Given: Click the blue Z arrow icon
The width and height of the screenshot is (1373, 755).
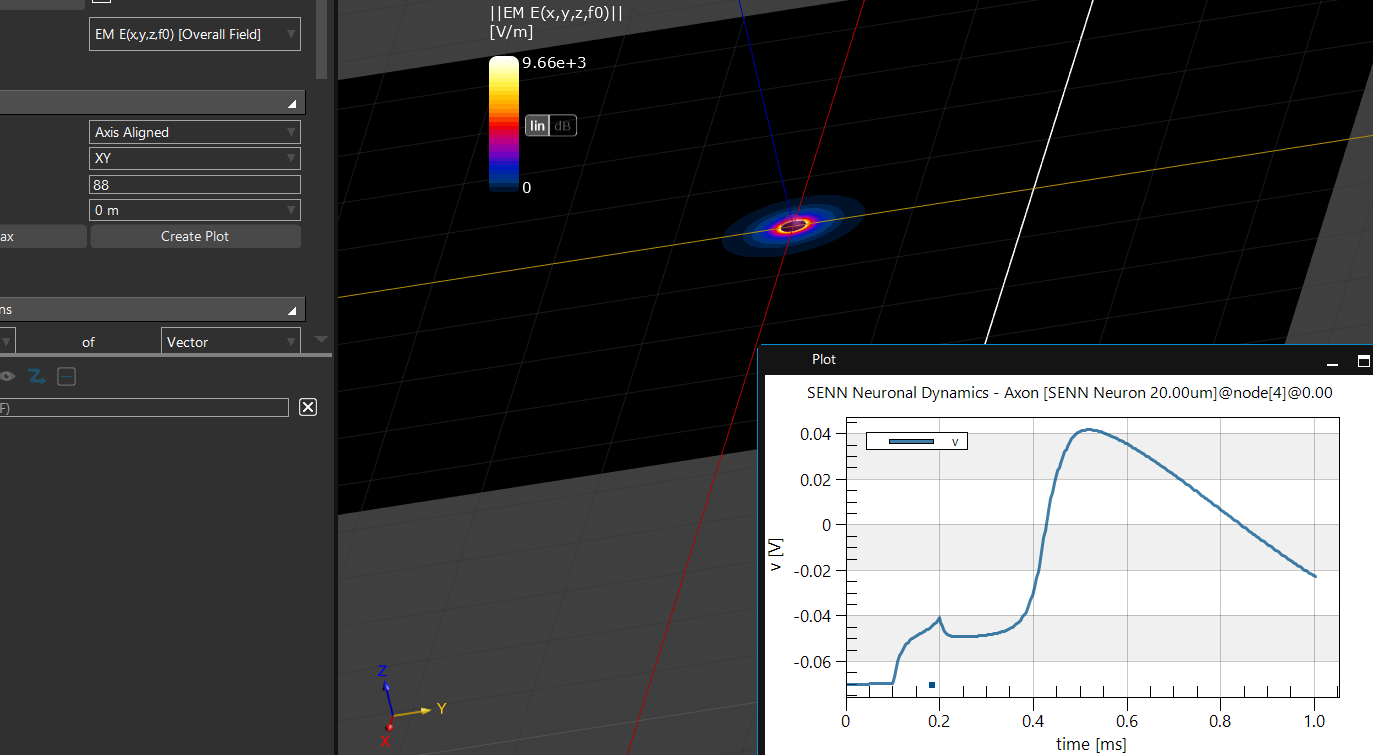Looking at the screenshot, I should click(x=37, y=376).
